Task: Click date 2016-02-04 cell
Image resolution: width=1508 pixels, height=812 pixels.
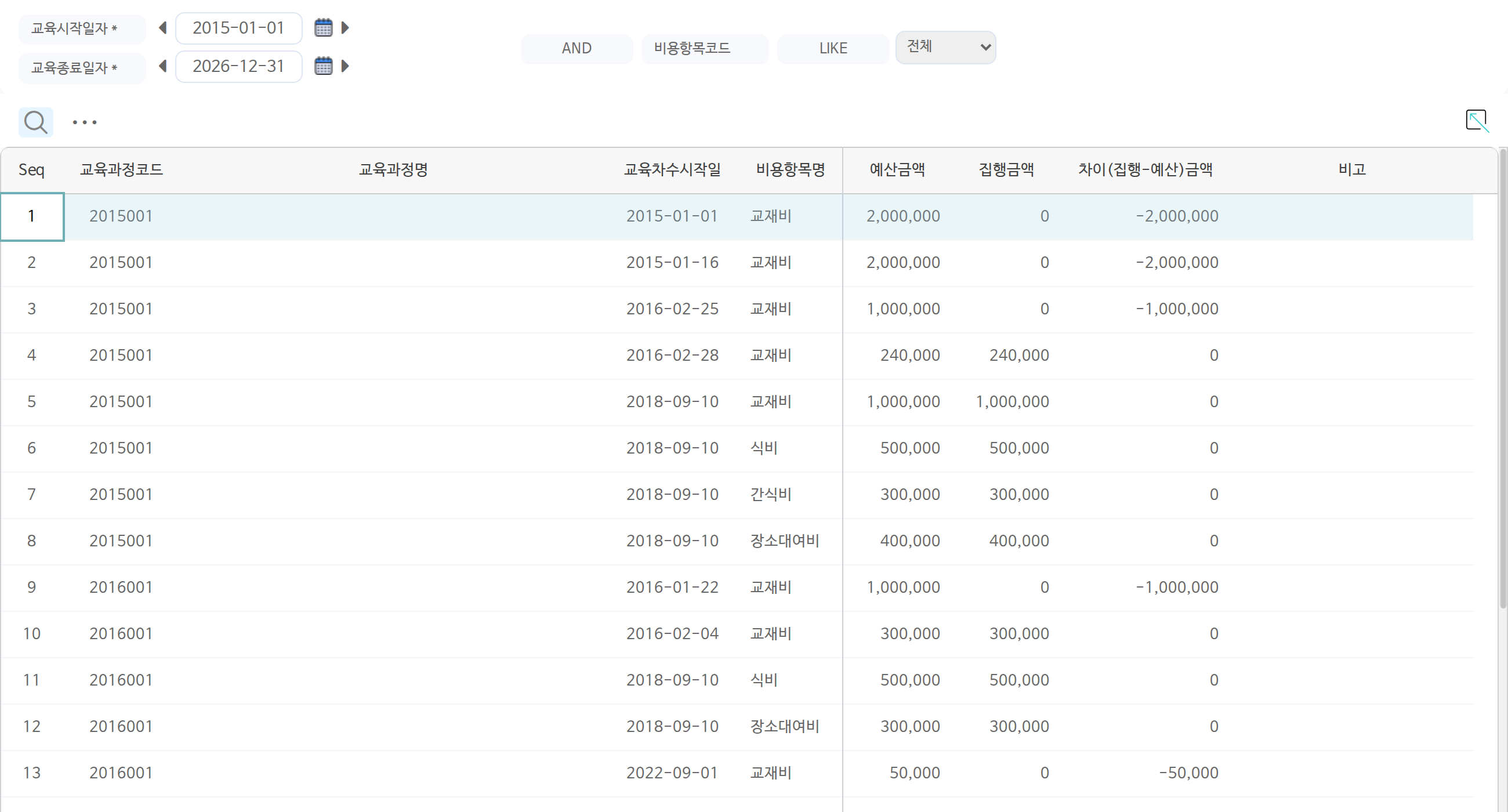Action: point(672,633)
